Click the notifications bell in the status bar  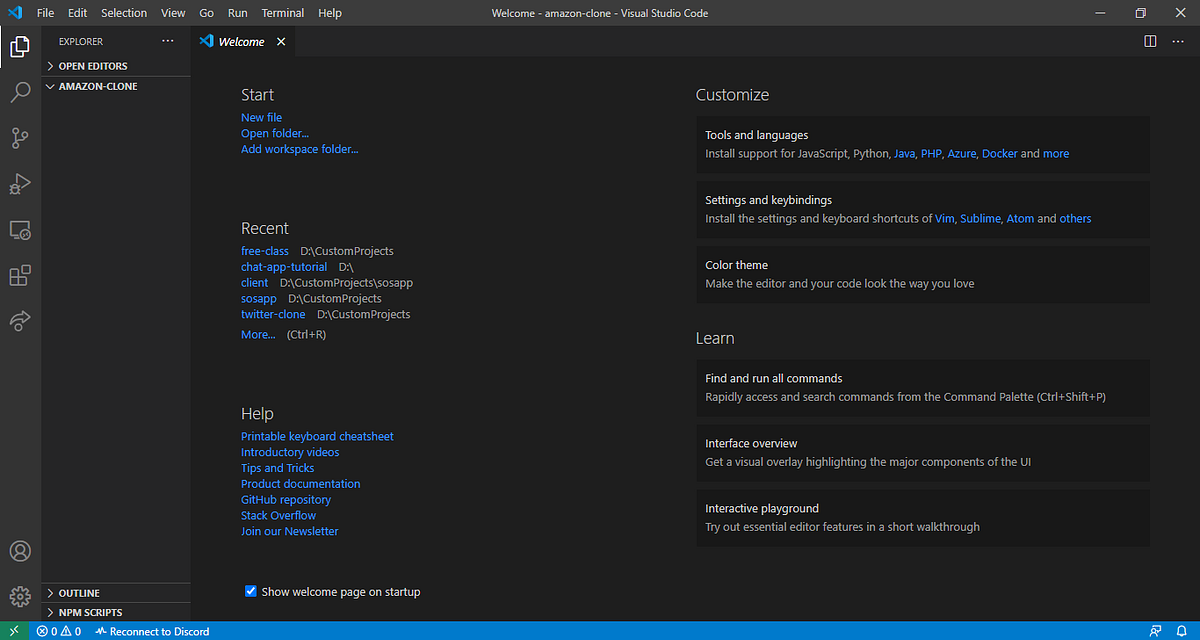coord(1184,631)
